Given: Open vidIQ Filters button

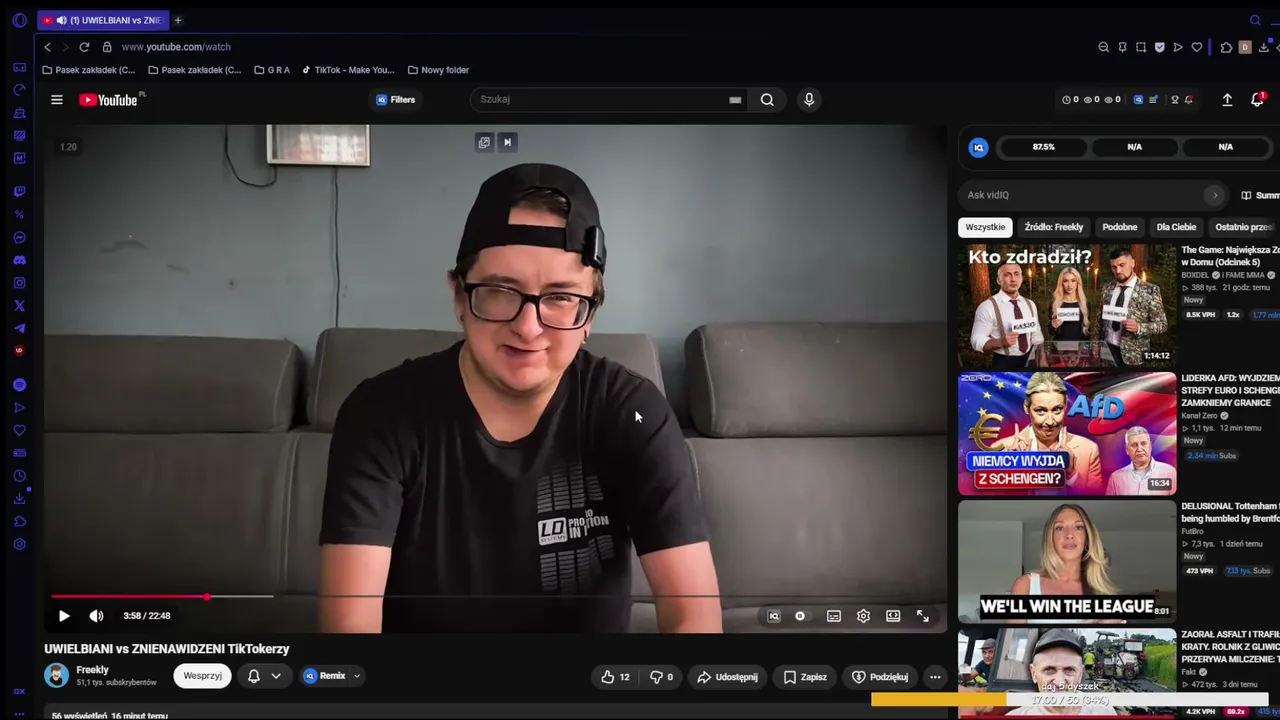Looking at the screenshot, I should tap(395, 100).
